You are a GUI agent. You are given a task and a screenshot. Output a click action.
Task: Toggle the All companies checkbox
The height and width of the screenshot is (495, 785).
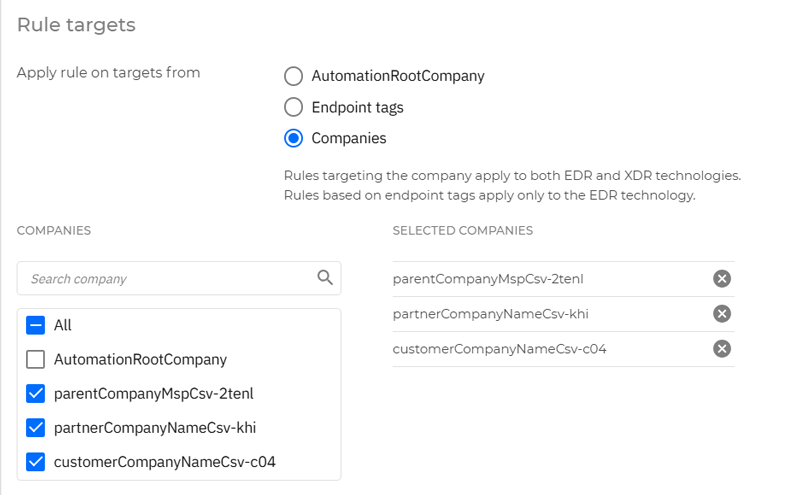pyautogui.click(x=36, y=325)
